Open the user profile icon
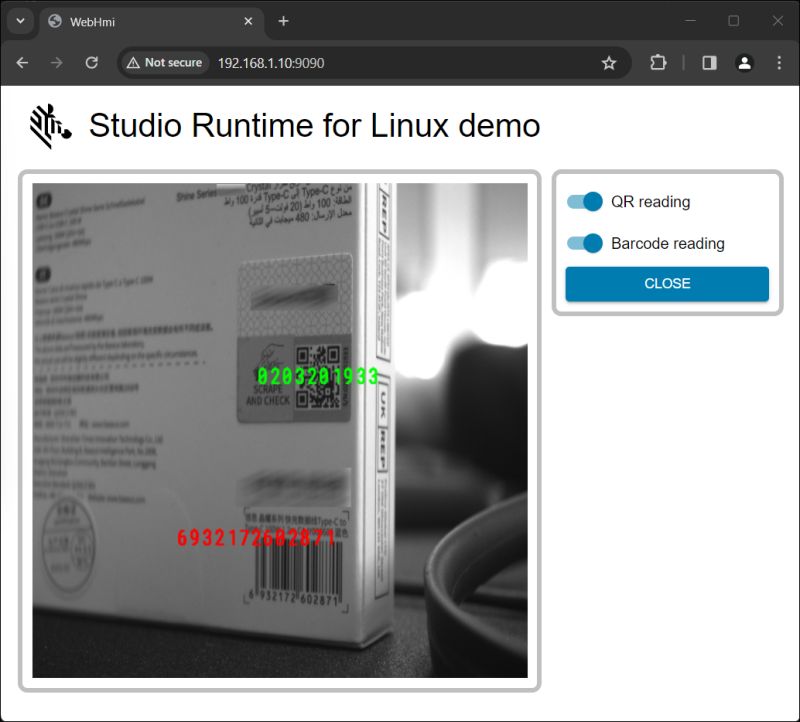The width and height of the screenshot is (800, 722). coord(744,62)
